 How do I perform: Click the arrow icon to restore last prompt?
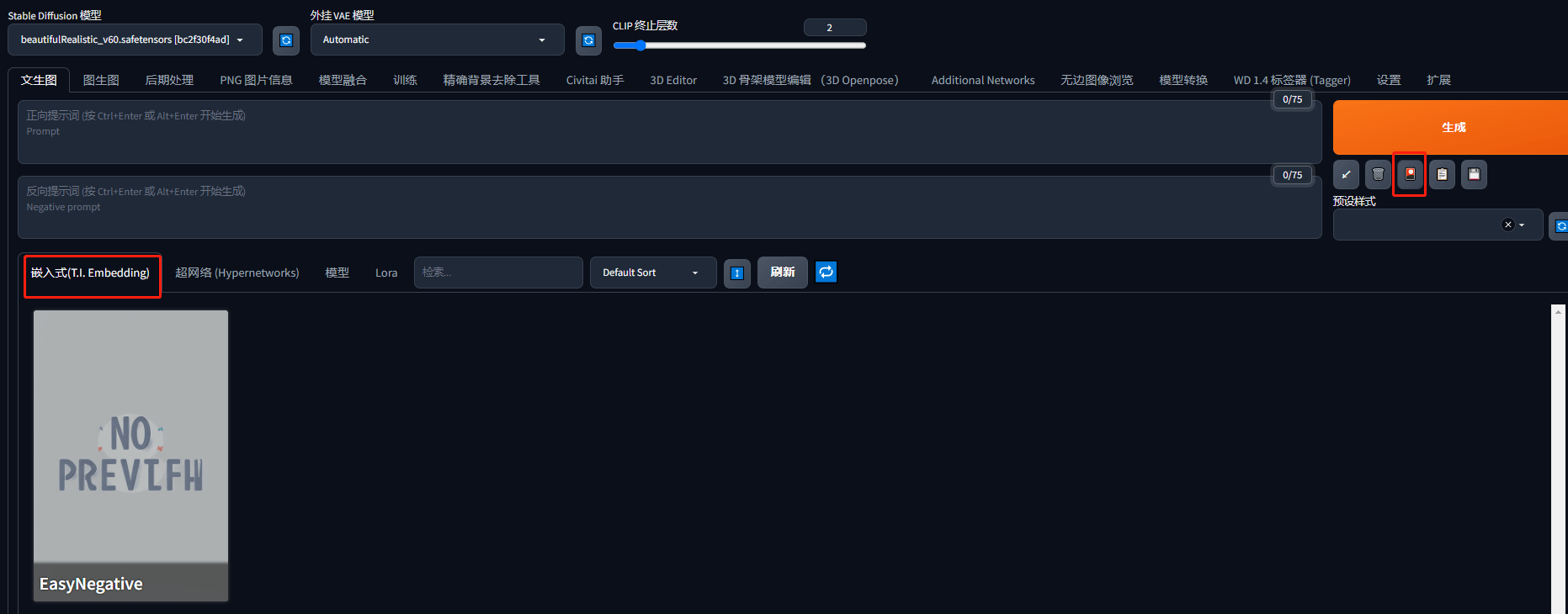click(x=1346, y=175)
